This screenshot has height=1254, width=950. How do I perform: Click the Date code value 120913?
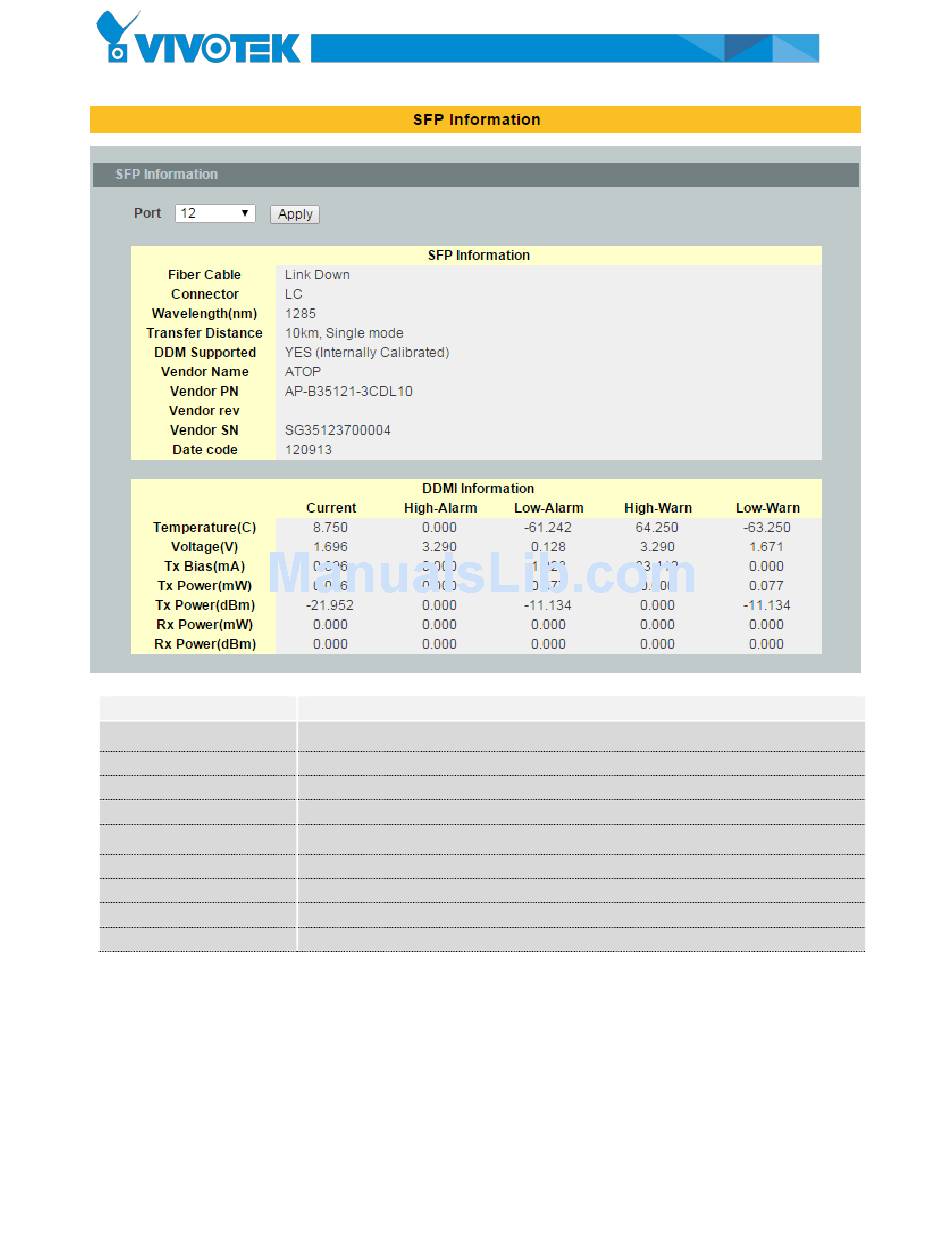click(x=308, y=450)
